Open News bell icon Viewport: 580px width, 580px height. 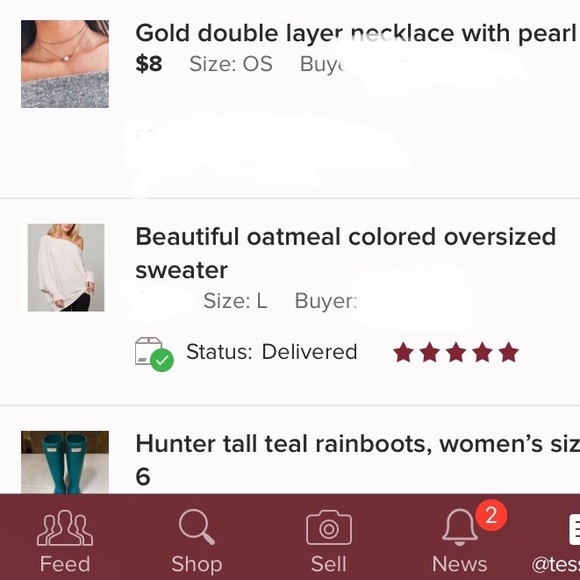tap(460, 527)
